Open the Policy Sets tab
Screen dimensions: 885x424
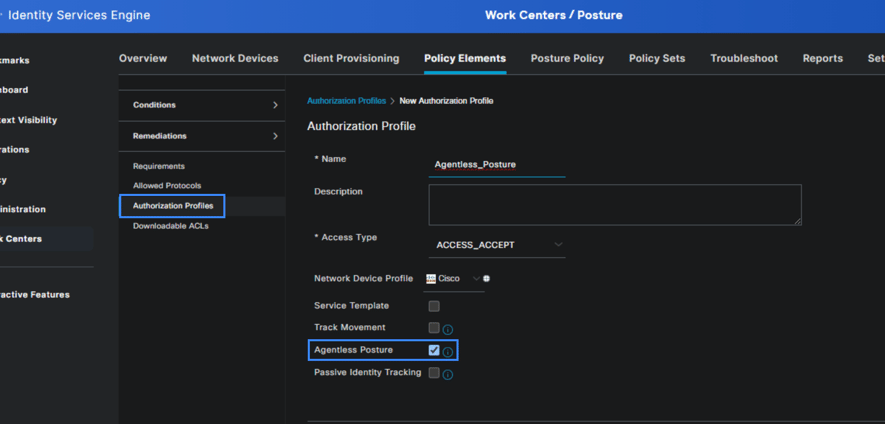click(x=657, y=58)
